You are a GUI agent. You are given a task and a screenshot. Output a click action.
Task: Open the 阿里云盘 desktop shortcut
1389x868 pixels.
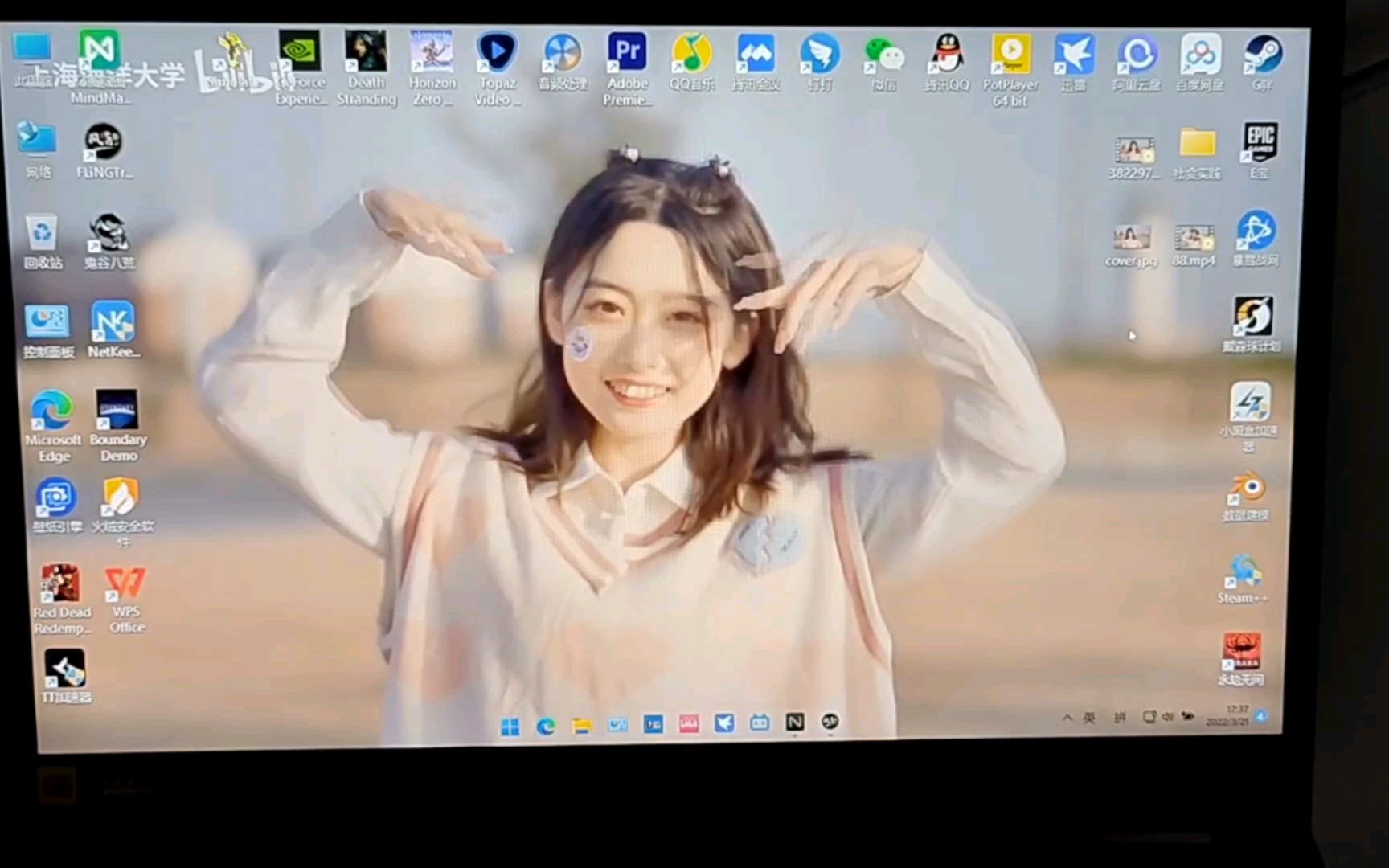pos(1137,63)
